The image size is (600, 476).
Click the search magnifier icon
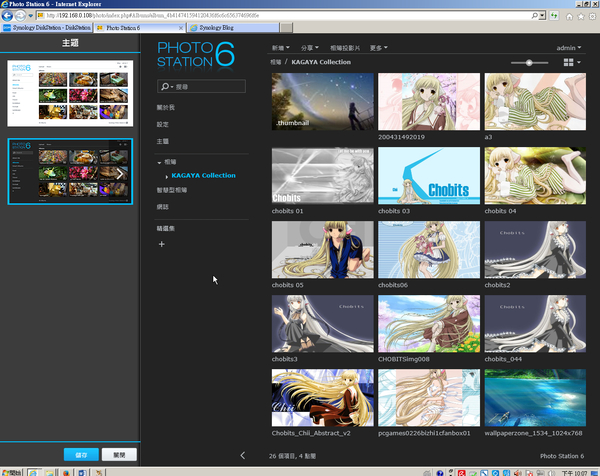164,87
